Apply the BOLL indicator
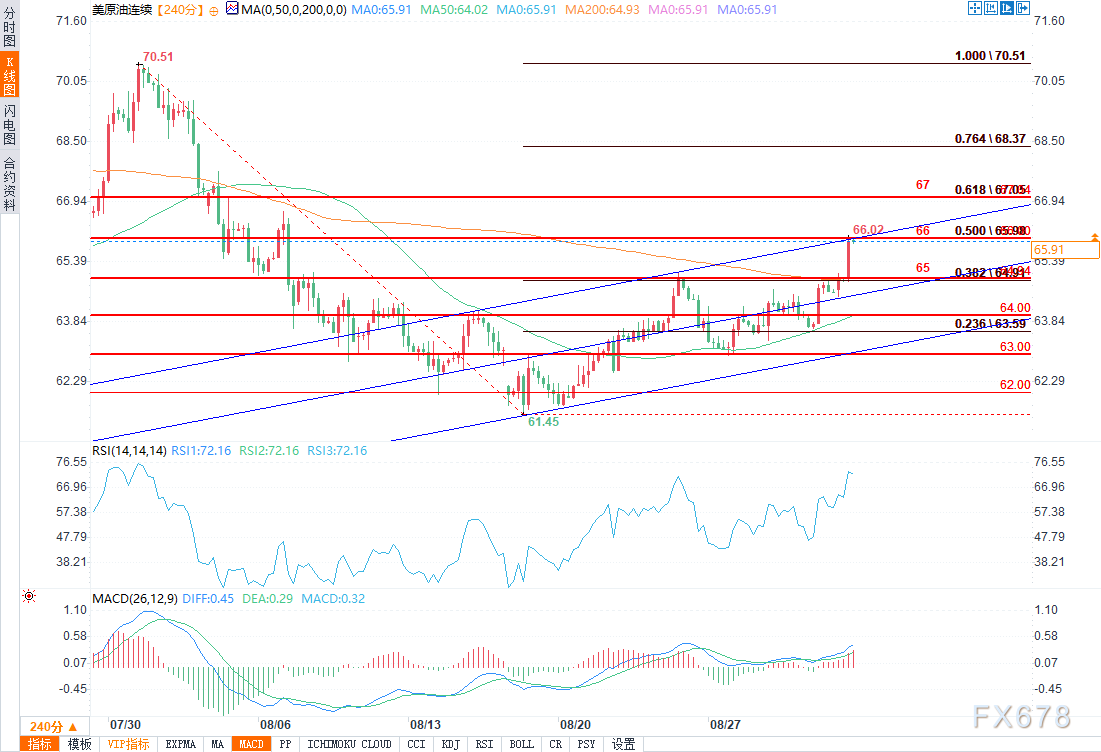 [521, 744]
